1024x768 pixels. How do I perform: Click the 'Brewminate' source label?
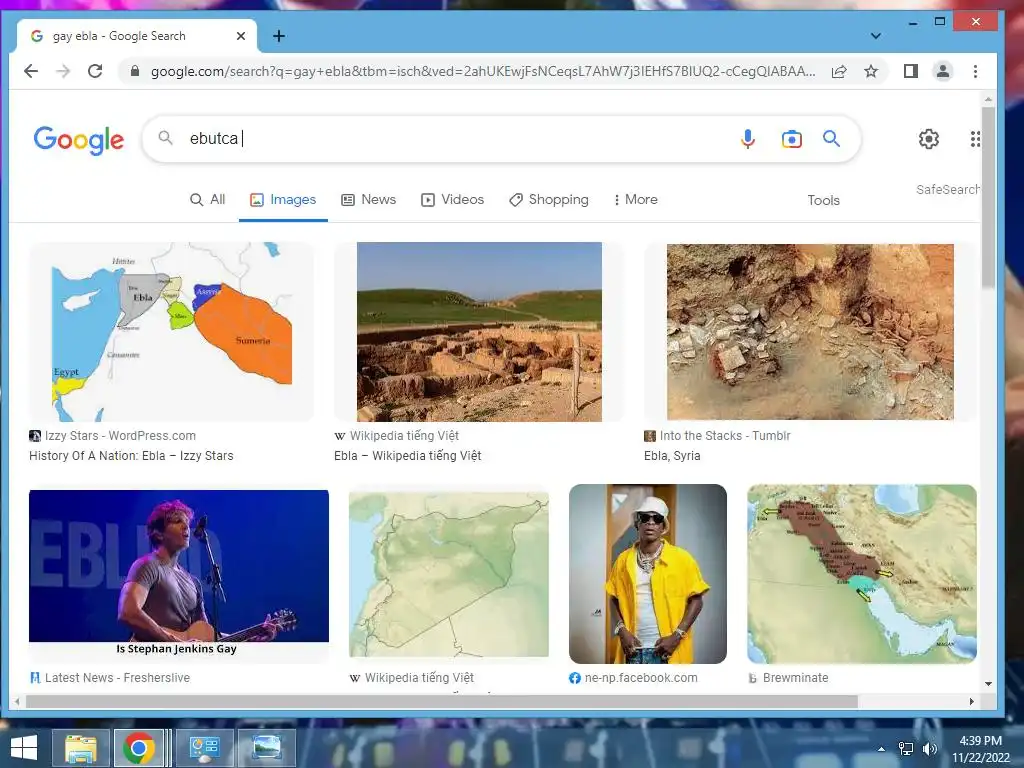(x=795, y=678)
